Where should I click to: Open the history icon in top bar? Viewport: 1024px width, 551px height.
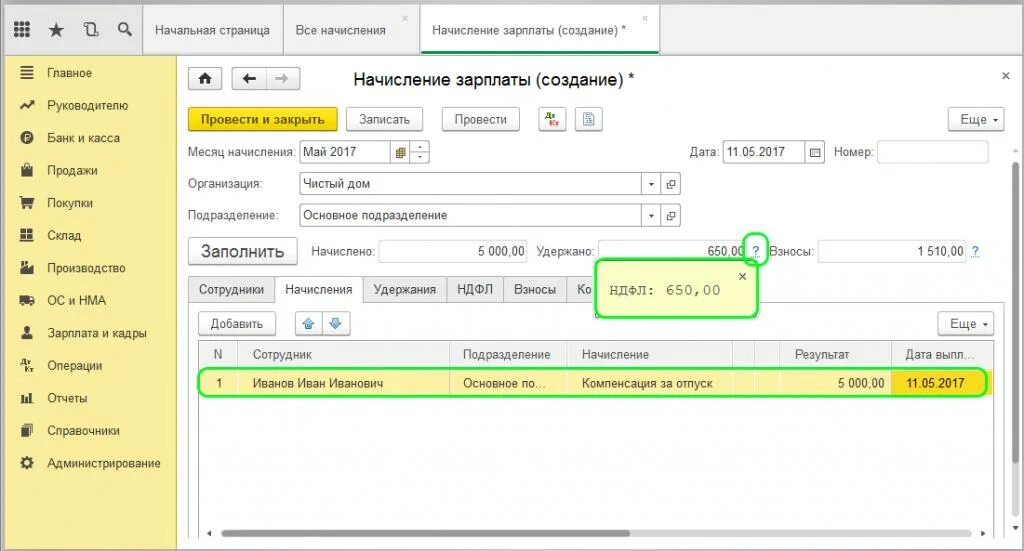tap(91, 29)
